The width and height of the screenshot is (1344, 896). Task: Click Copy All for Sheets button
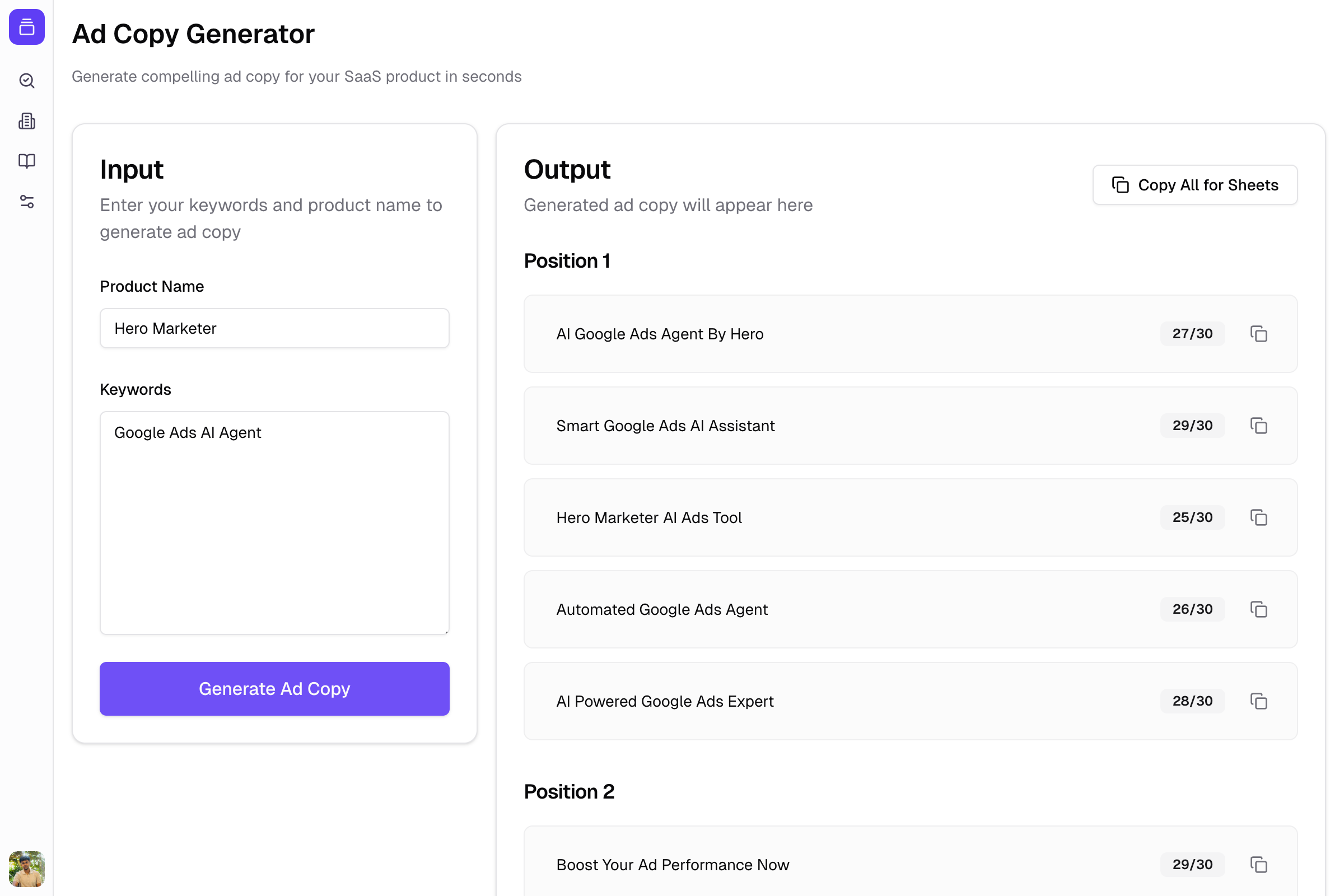(1195, 185)
